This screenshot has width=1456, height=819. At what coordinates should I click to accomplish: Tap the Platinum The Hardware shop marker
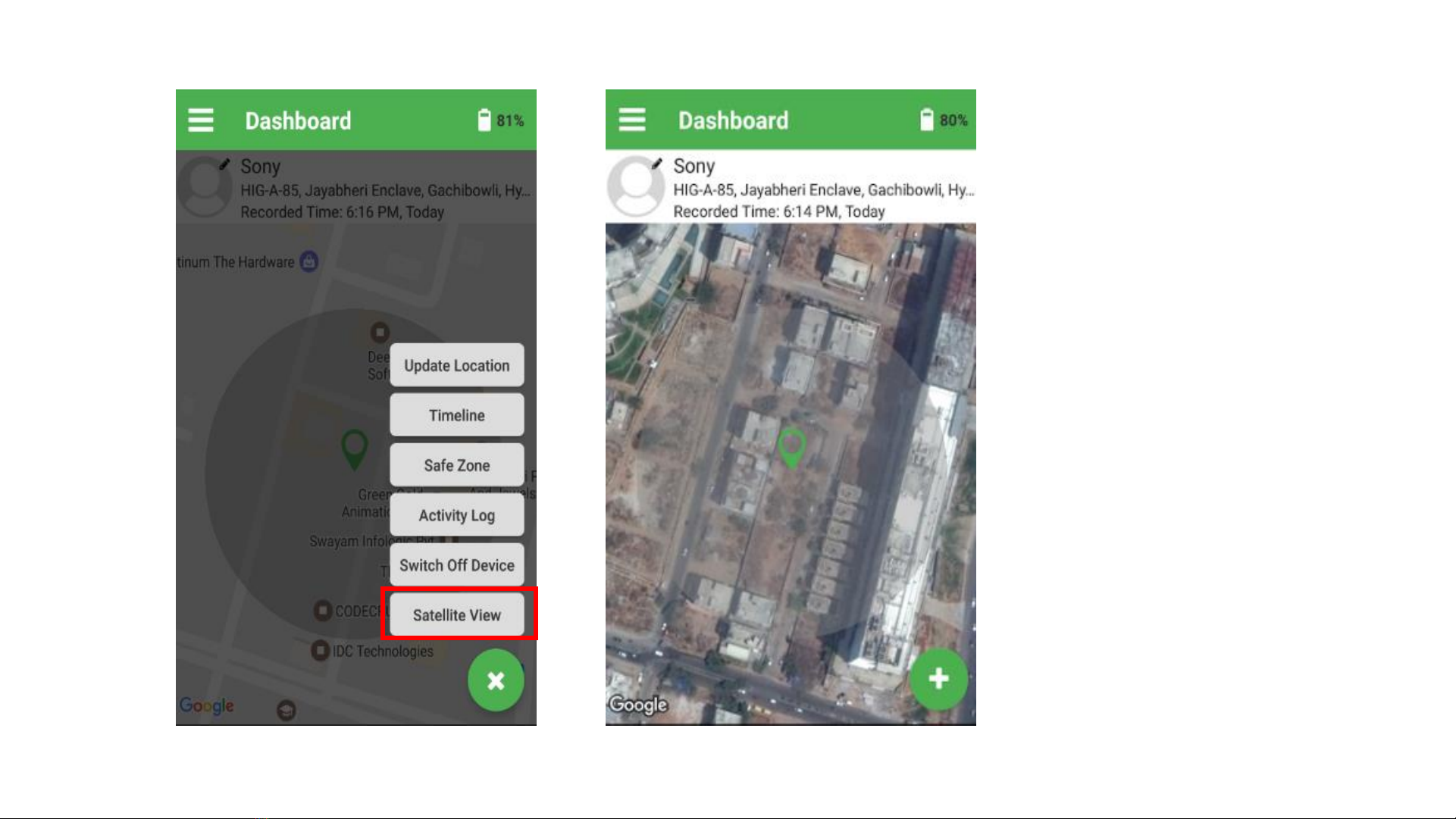point(308,261)
